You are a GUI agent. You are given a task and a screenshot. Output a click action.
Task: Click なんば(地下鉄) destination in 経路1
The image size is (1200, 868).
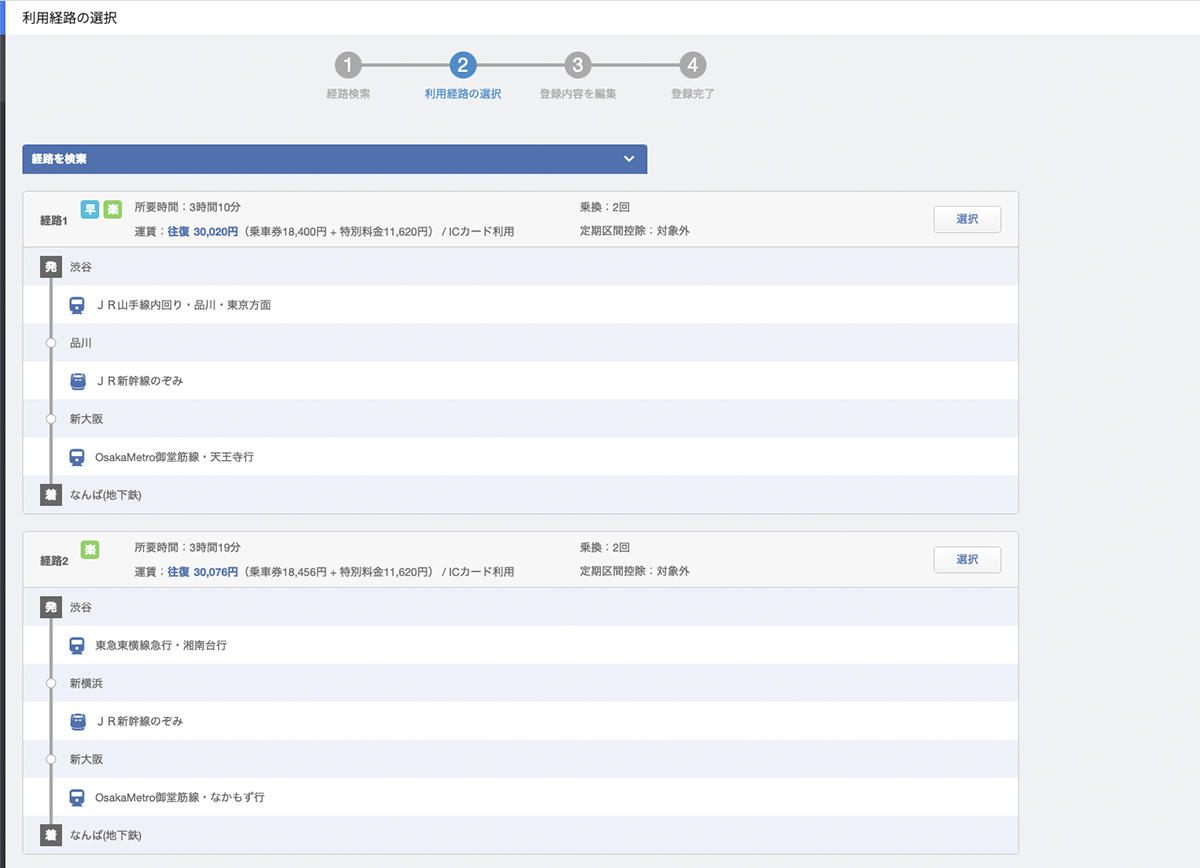106,495
